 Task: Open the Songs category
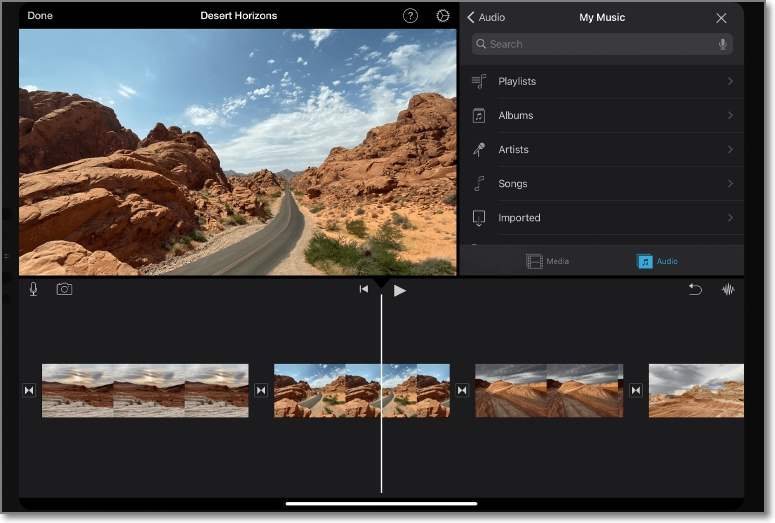602,183
